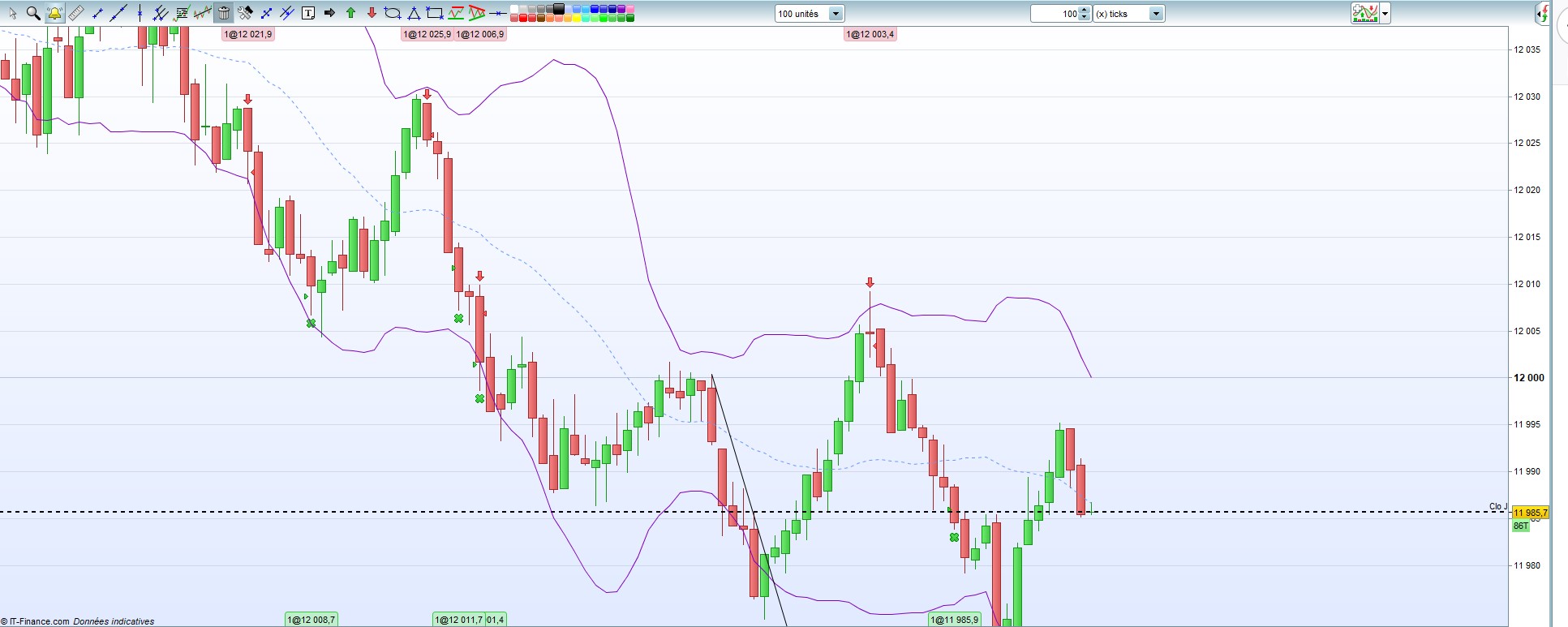Viewport: 1568px width, 627px height.
Task: Select the regression channel zigzag tool
Action: point(203,13)
